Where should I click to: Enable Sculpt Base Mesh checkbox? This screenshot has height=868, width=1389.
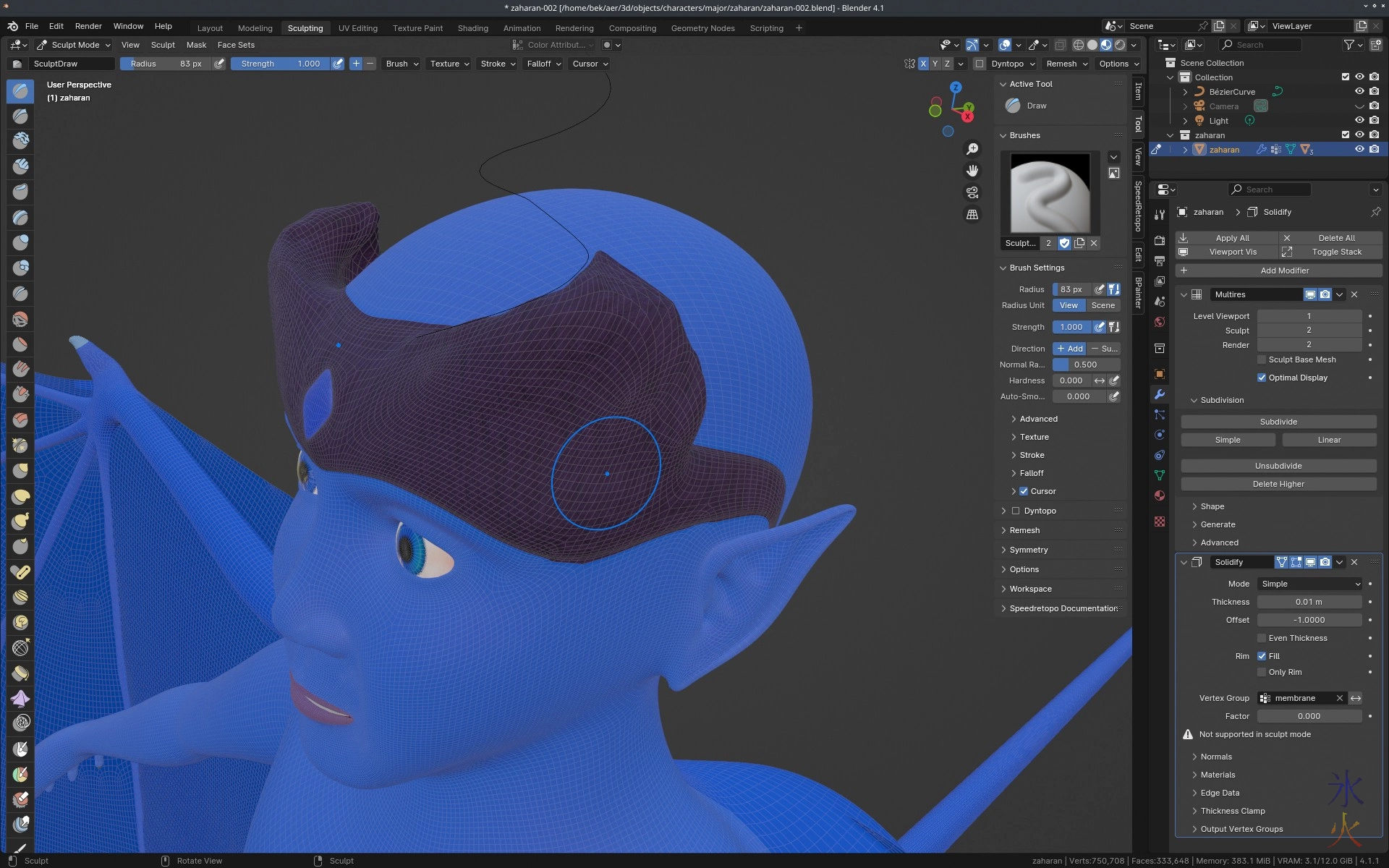[1262, 359]
